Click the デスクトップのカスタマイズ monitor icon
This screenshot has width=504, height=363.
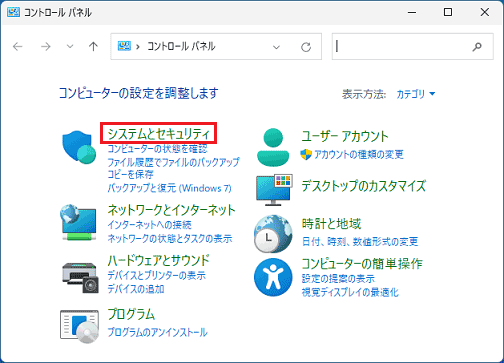tap(274, 190)
